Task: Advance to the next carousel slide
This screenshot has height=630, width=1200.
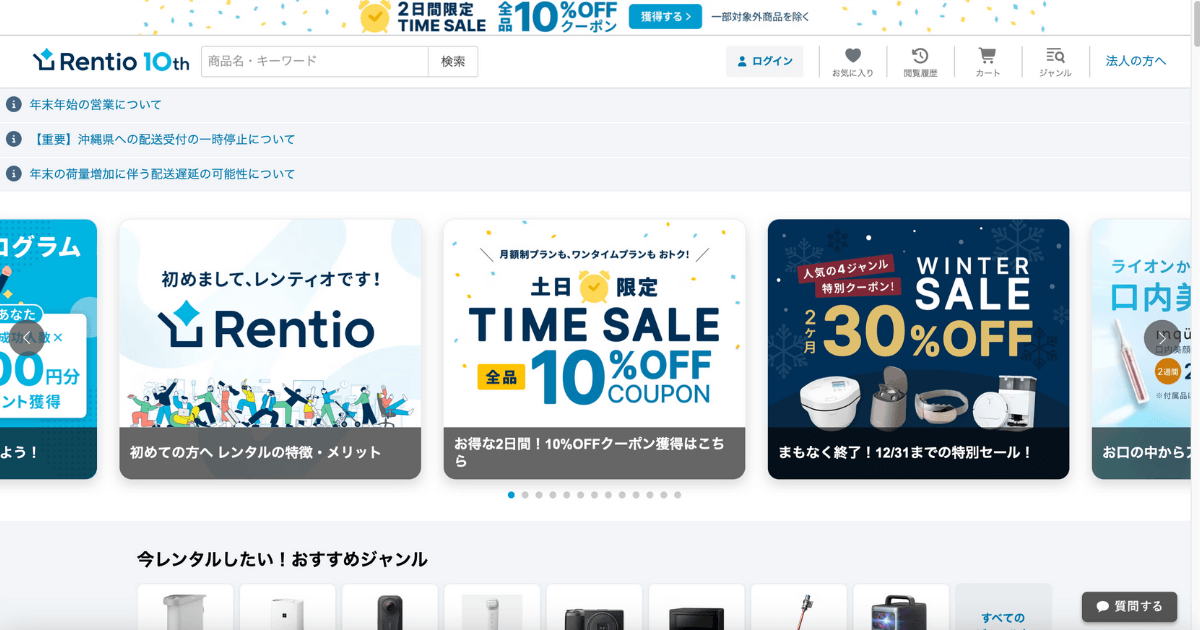Action: click(x=1162, y=338)
